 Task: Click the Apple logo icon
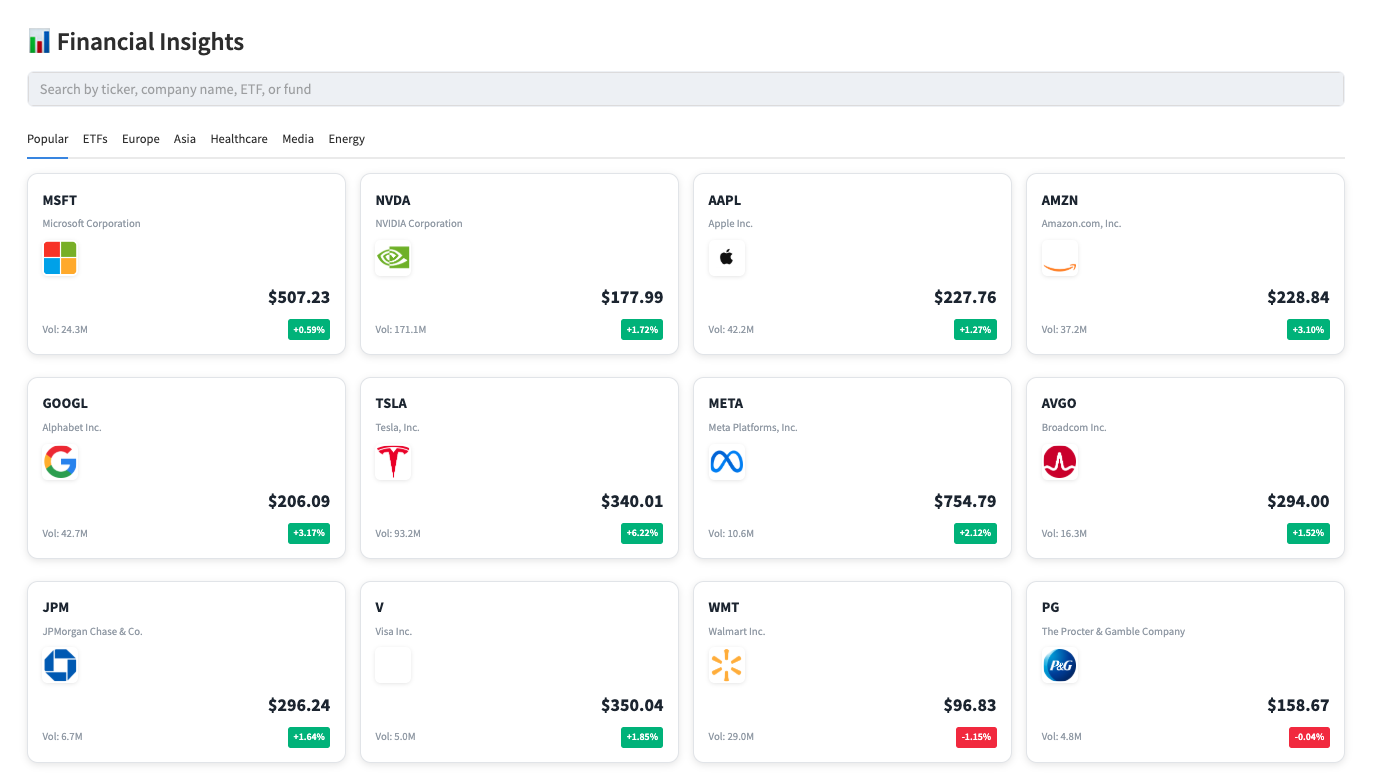click(x=726, y=258)
